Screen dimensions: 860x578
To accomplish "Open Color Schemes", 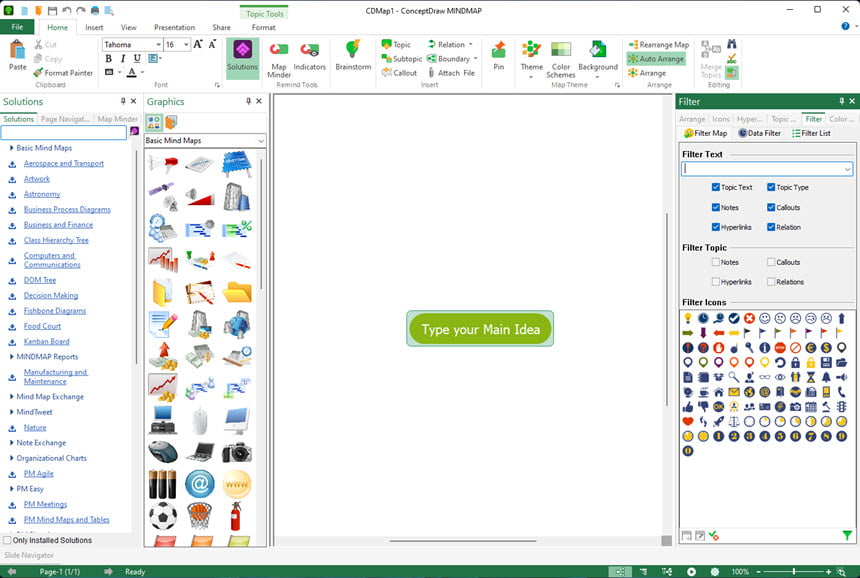I will tap(561, 59).
